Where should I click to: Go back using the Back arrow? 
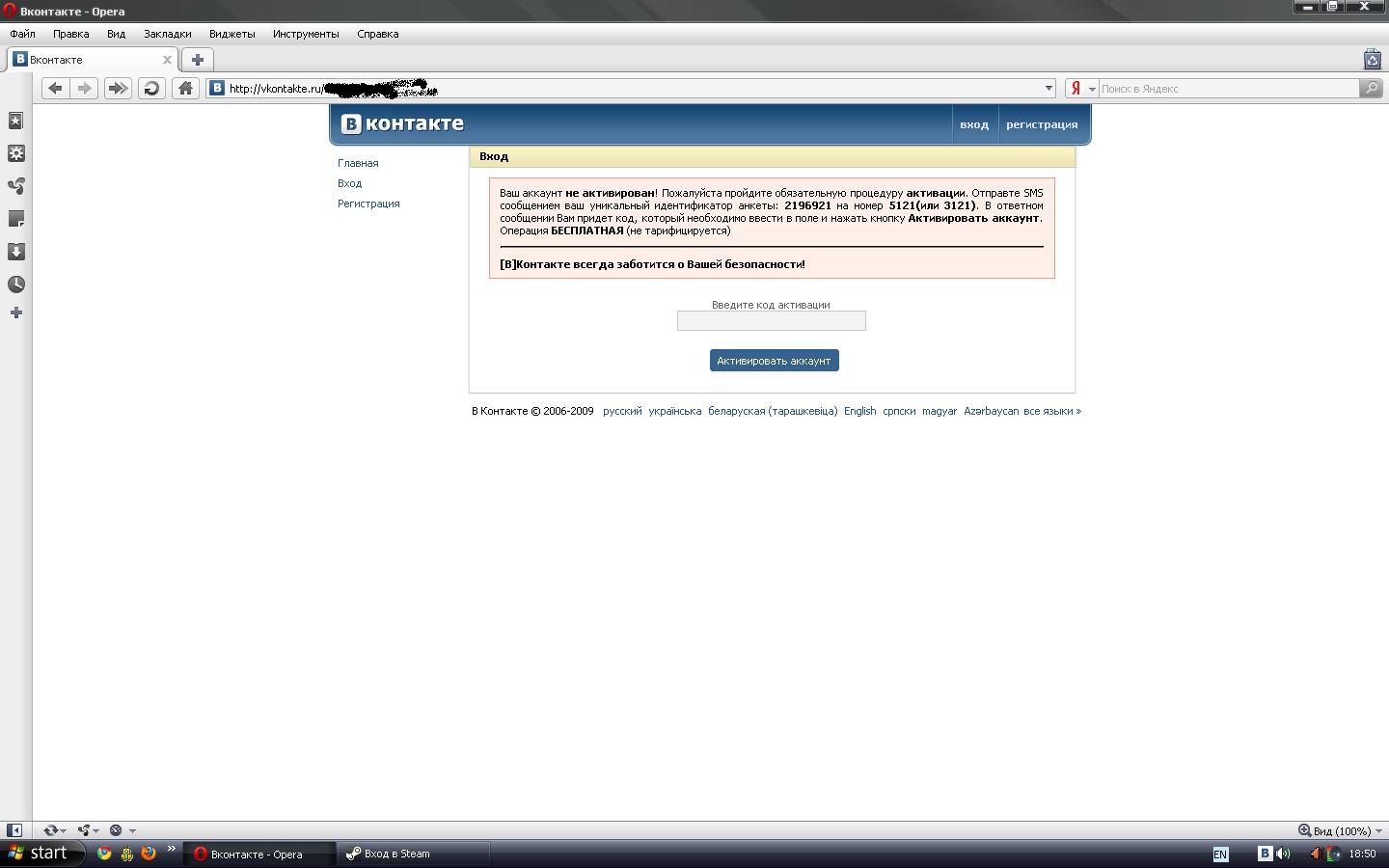point(55,89)
